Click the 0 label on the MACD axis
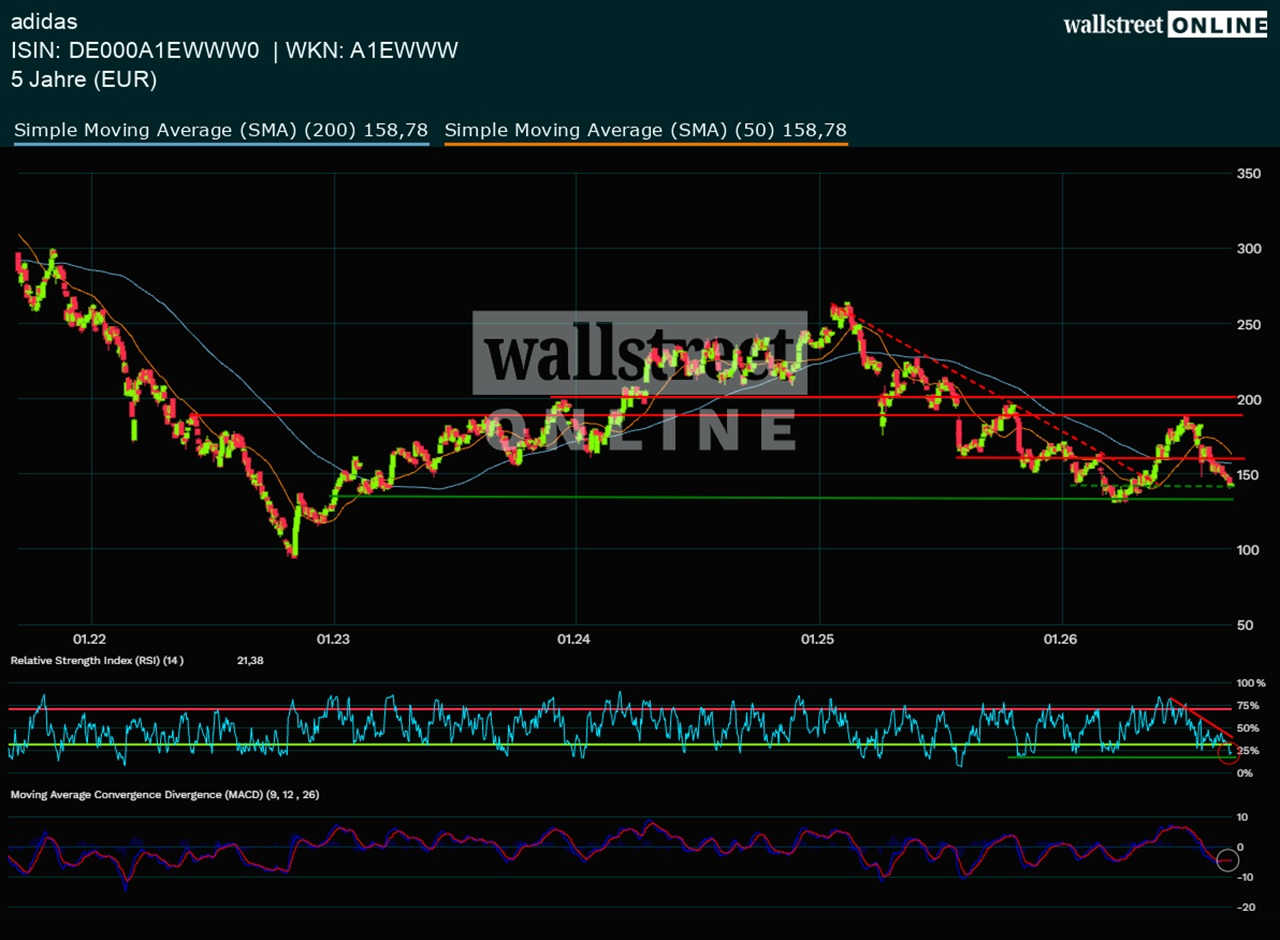The width and height of the screenshot is (1280, 940). (x=1240, y=847)
